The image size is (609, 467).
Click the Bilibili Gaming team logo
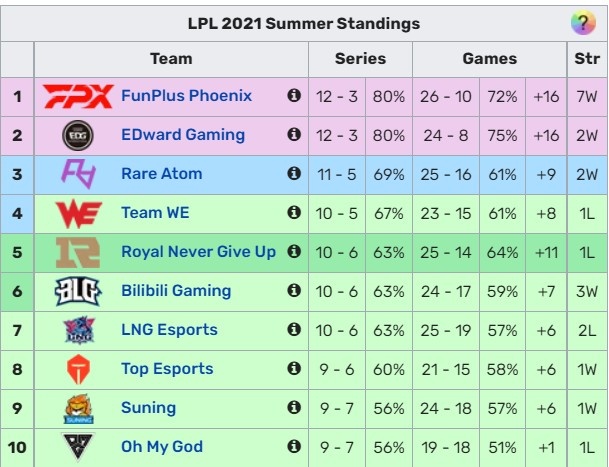tap(78, 291)
